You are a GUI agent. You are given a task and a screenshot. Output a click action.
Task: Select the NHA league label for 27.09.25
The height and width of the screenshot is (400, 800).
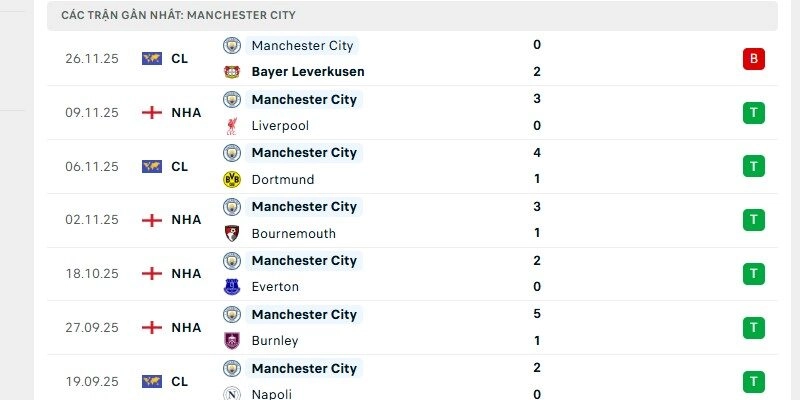pos(186,327)
